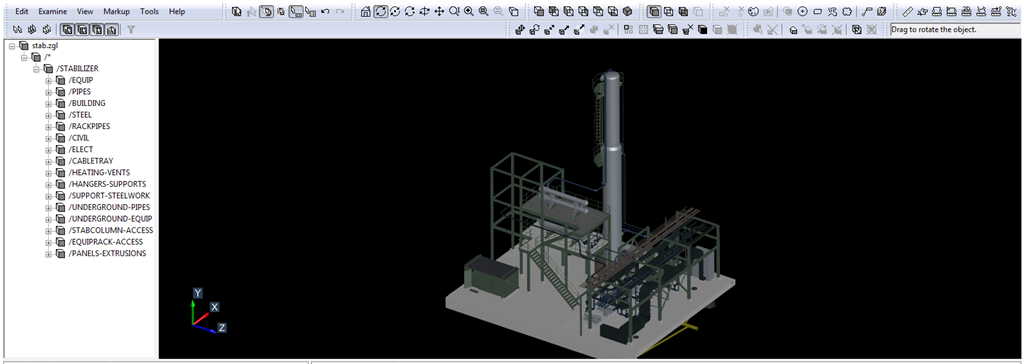Screen dimensions: 1024x364
Task: Open the Examine menu
Action: click(52, 12)
